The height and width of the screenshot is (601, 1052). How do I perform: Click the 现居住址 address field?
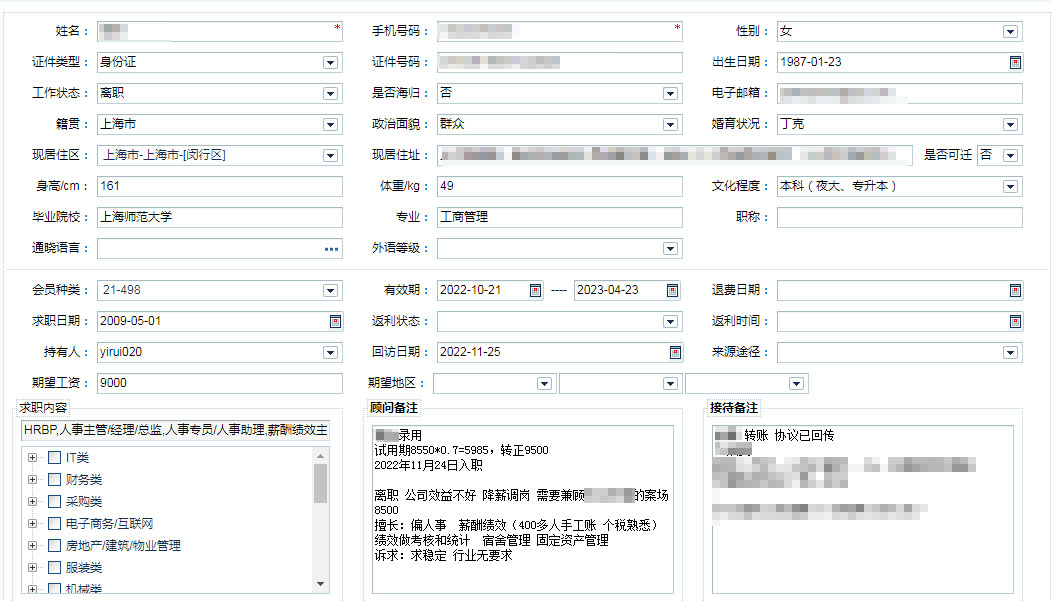[675, 156]
